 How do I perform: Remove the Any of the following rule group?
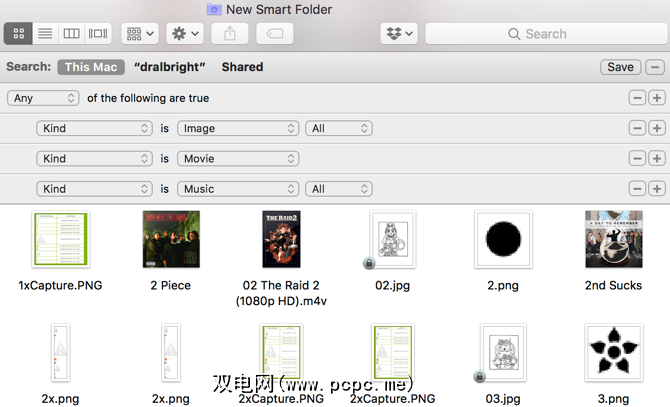pos(637,98)
